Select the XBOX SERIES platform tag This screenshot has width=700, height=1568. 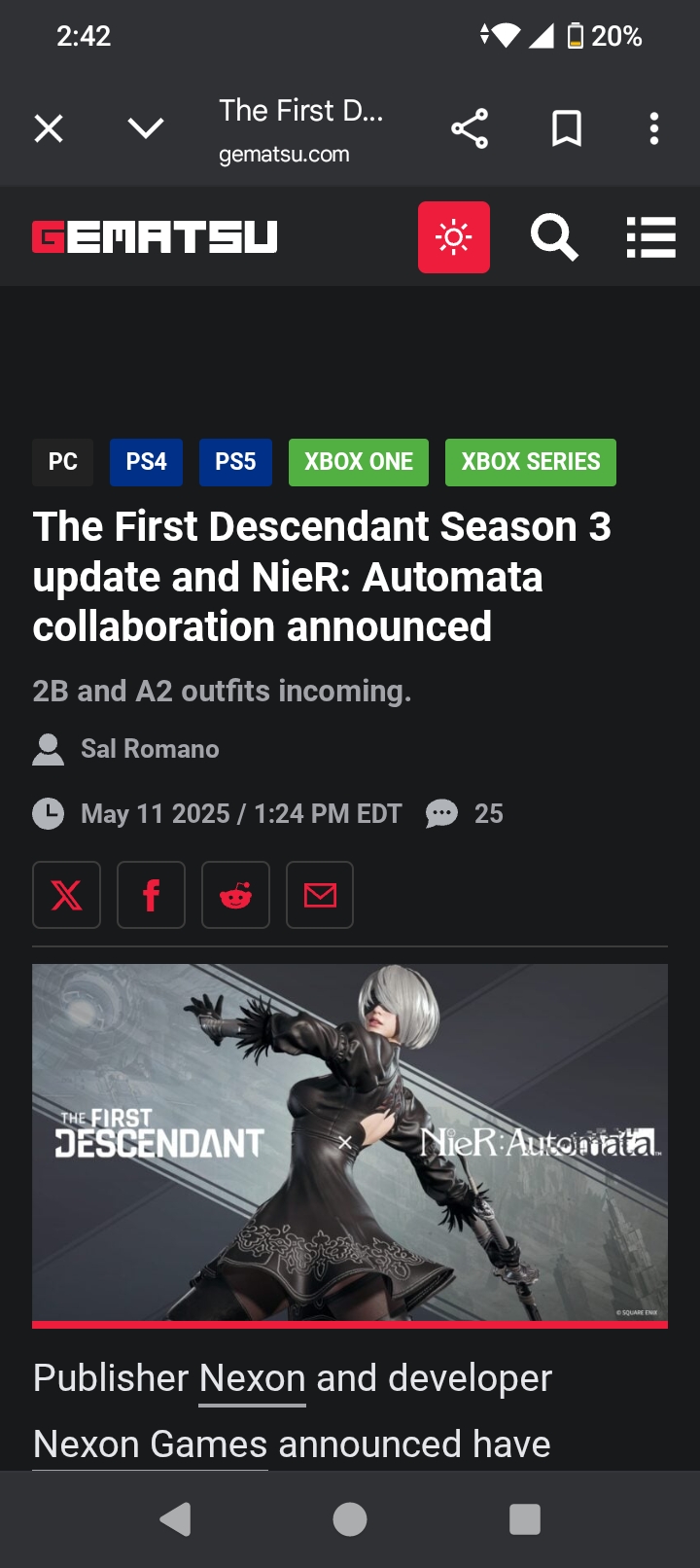[531, 462]
